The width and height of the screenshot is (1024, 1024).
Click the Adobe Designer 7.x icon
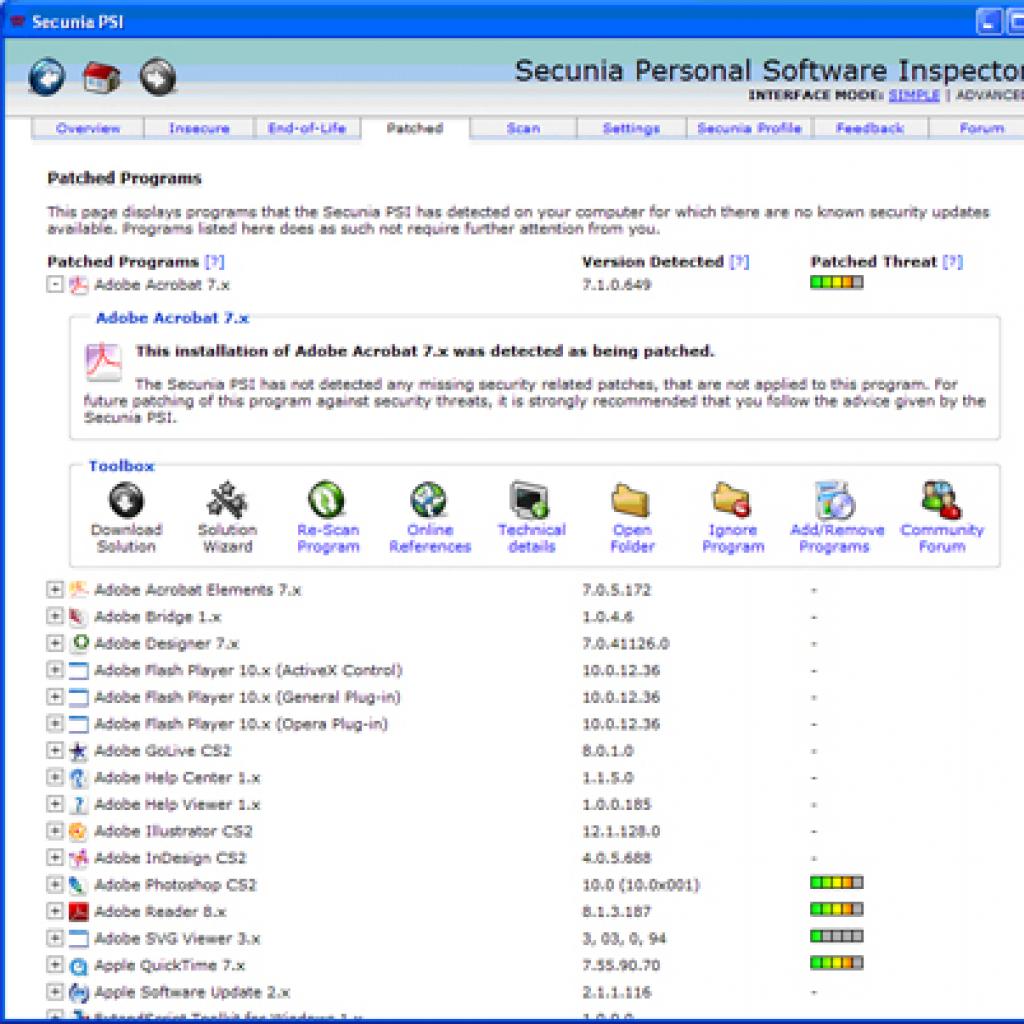(78, 643)
